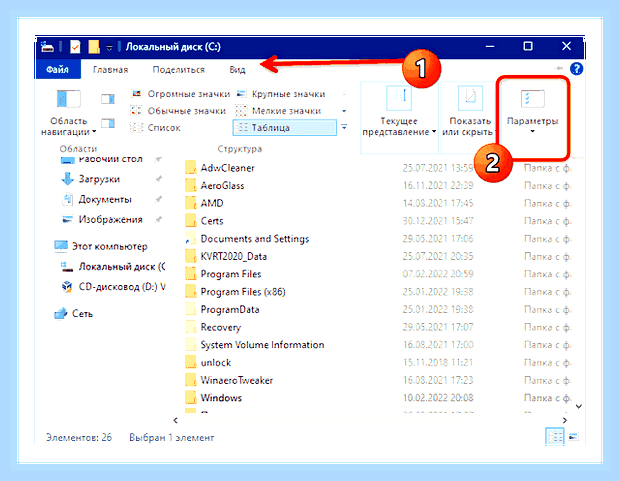
Task: Expand the Параметры dropdown arrow
Action: [x=532, y=132]
